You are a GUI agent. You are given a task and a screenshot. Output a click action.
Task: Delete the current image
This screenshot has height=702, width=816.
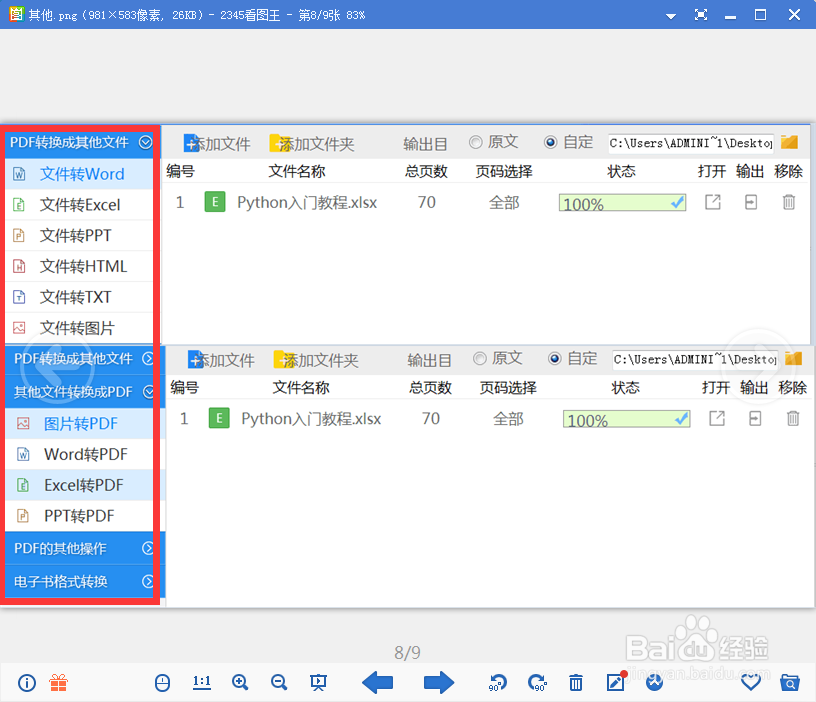point(576,683)
